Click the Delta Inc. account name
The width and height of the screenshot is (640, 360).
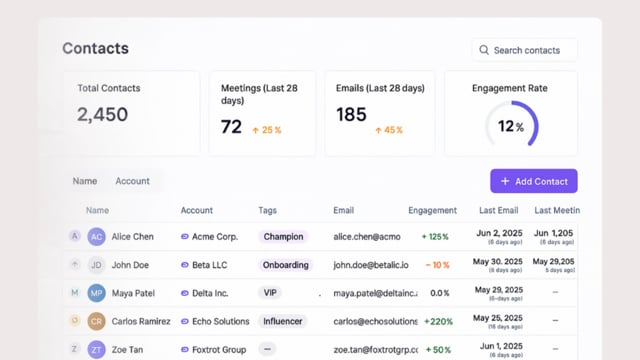(210, 293)
